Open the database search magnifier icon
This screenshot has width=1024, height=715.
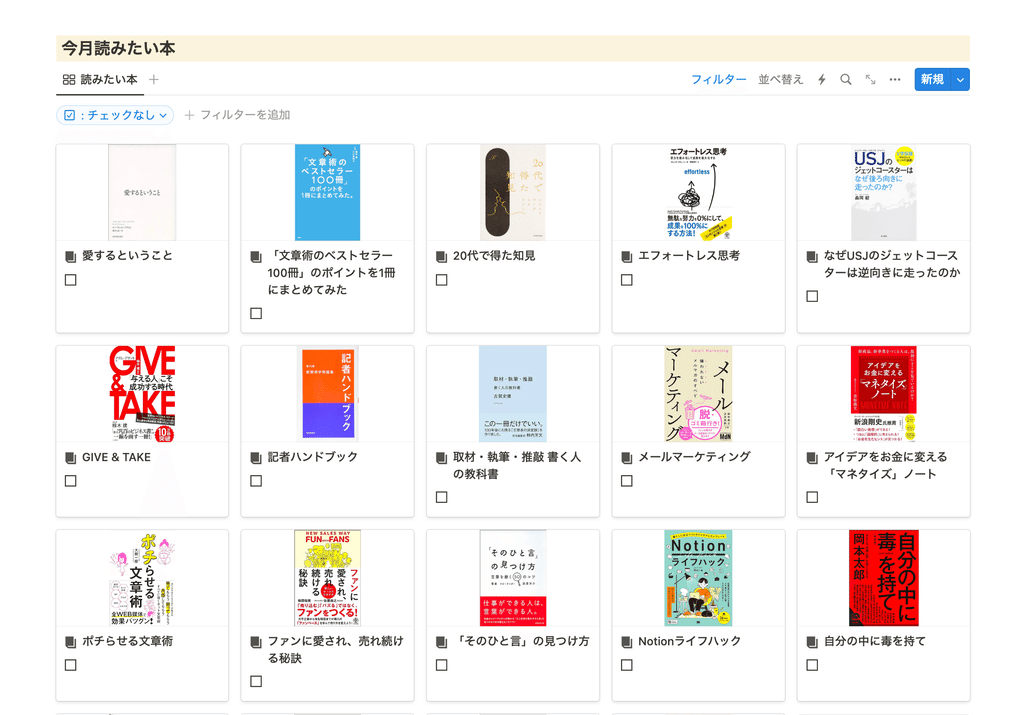point(846,80)
